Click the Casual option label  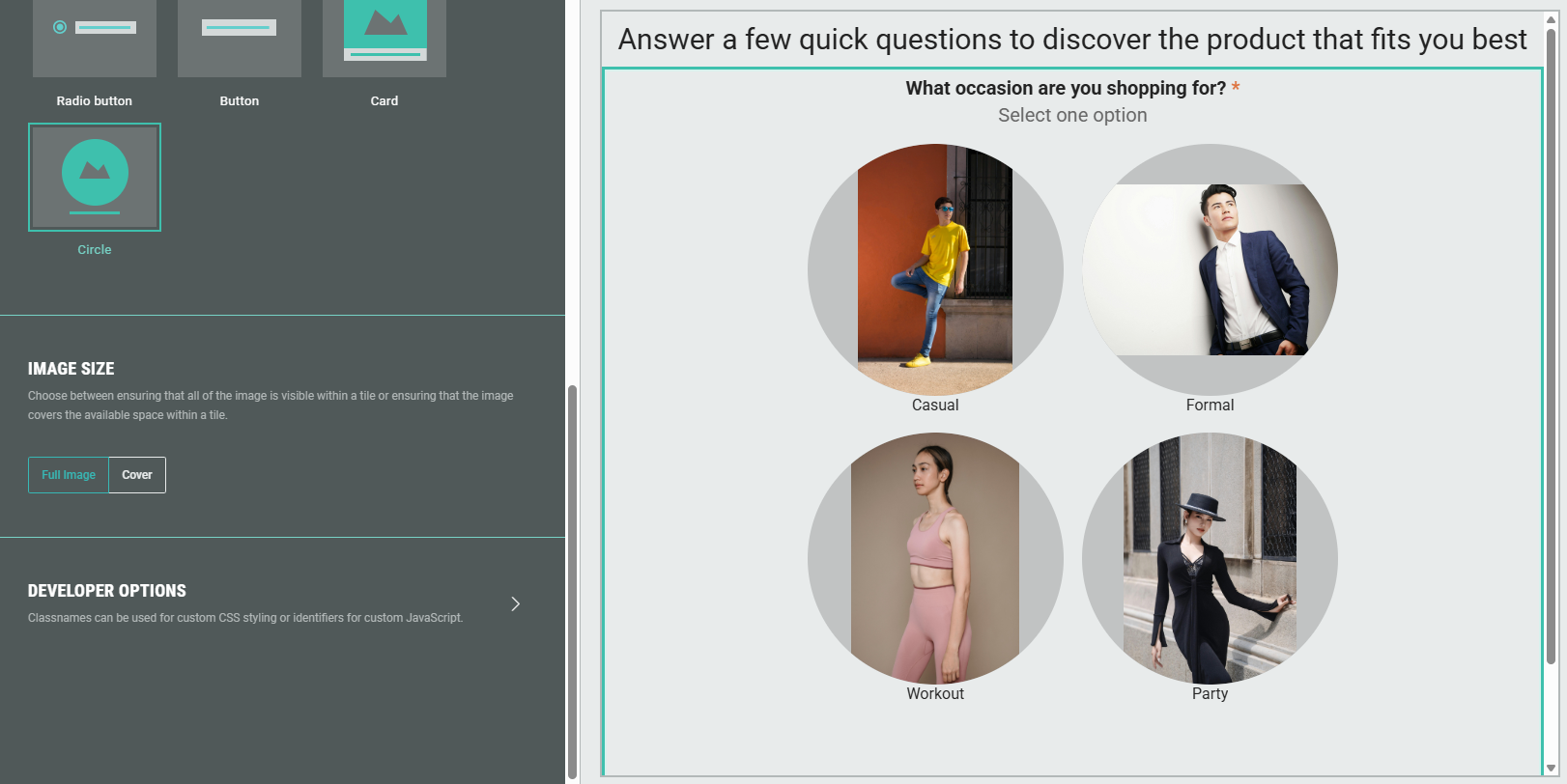(x=935, y=406)
